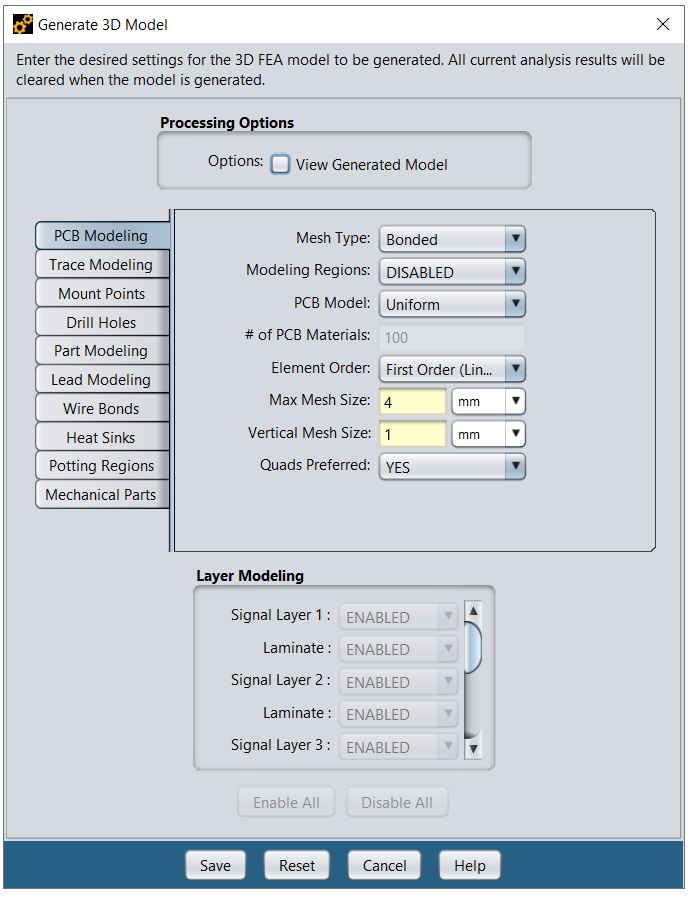The width and height of the screenshot is (690, 899).
Task: Expand the Element Order dropdown
Action: pos(516,369)
